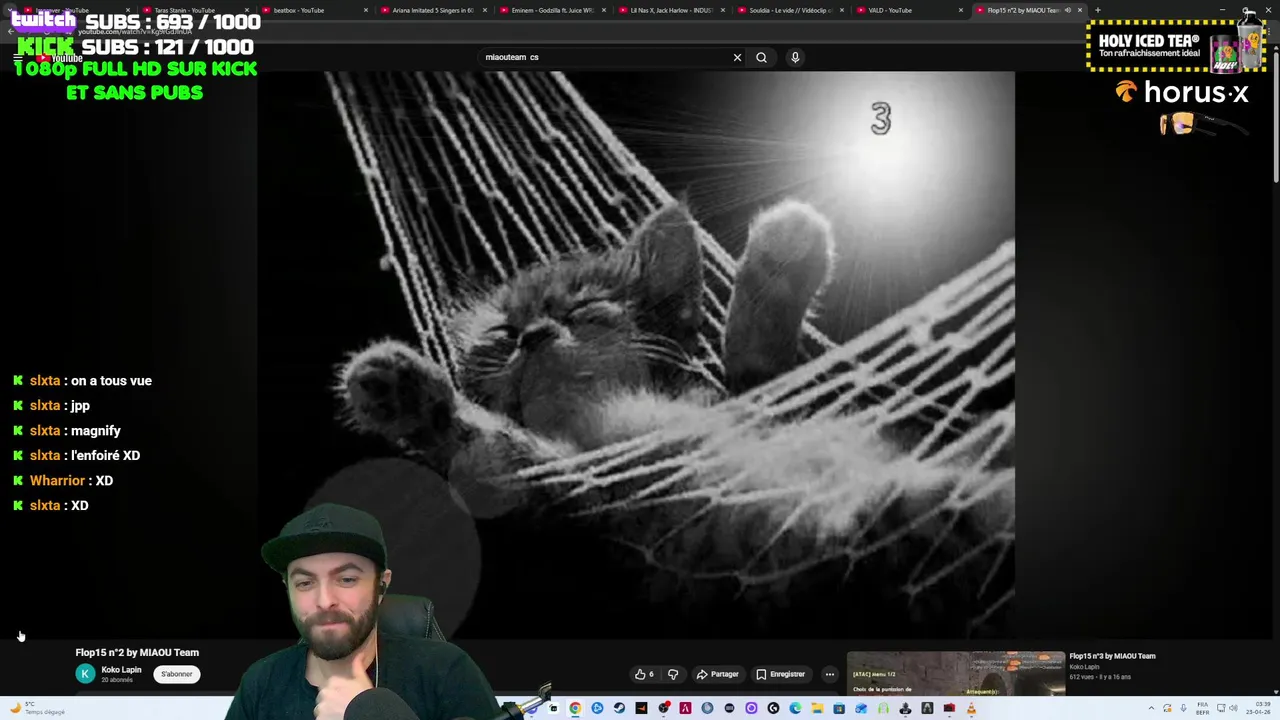Screen dimensions: 1280x720
Task: Open the three-dots more actions menu
Action: point(829,674)
